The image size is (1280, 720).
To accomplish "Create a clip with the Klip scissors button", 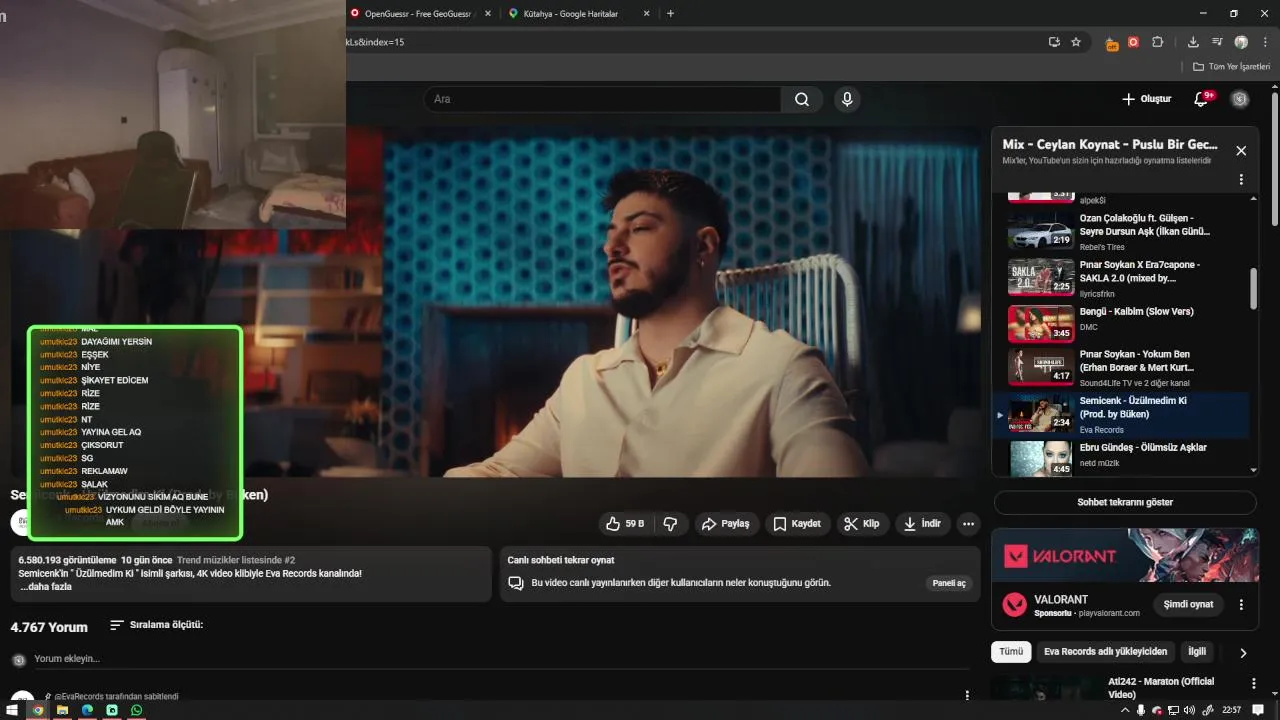I will point(861,523).
